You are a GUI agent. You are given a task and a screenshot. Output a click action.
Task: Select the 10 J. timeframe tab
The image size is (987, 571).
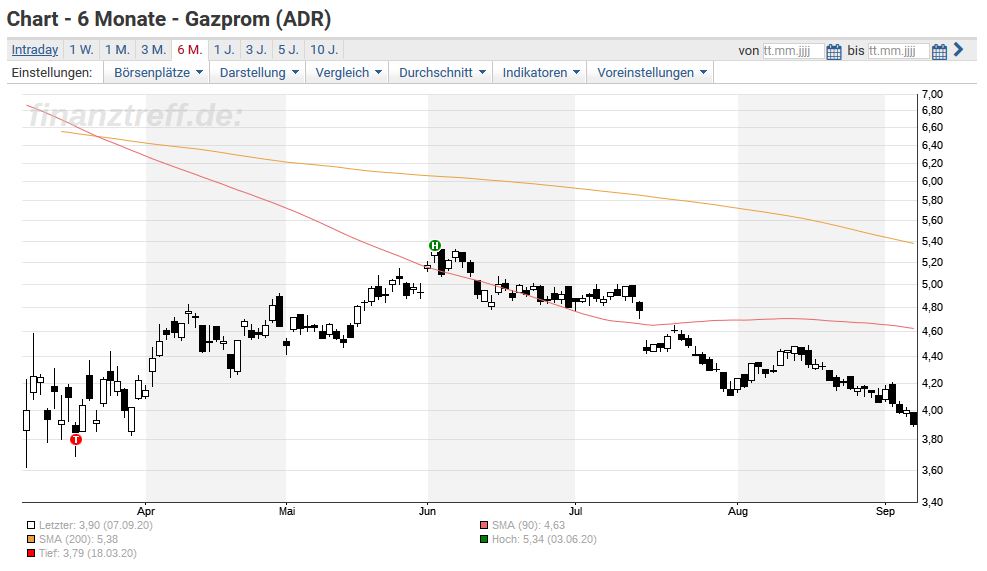pyautogui.click(x=324, y=50)
